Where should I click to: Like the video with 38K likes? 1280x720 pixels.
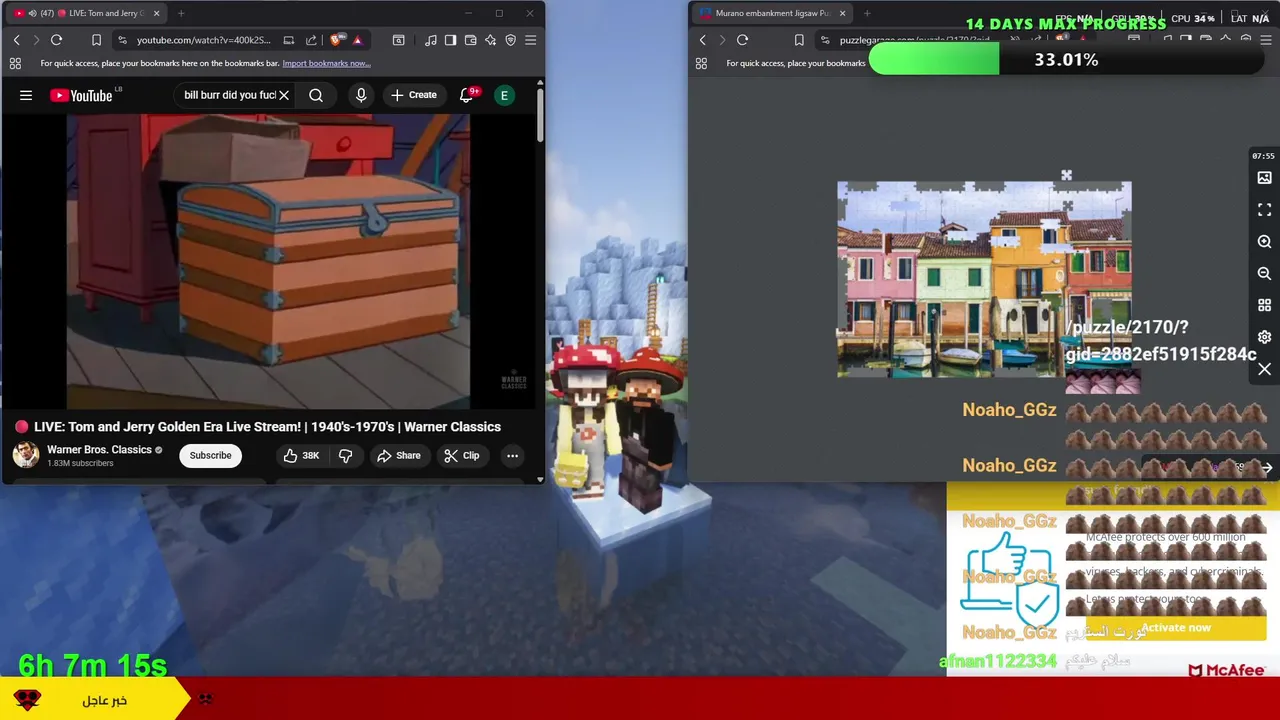click(x=301, y=455)
